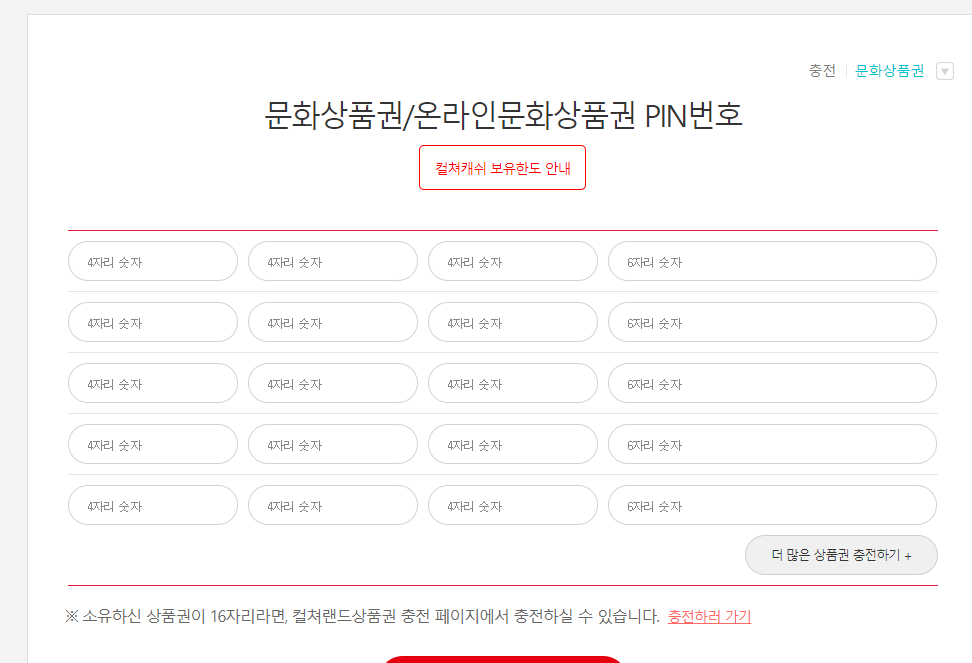Click first row's 6자리 숫자 field
972x663 pixels.
pyautogui.click(x=772, y=261)
